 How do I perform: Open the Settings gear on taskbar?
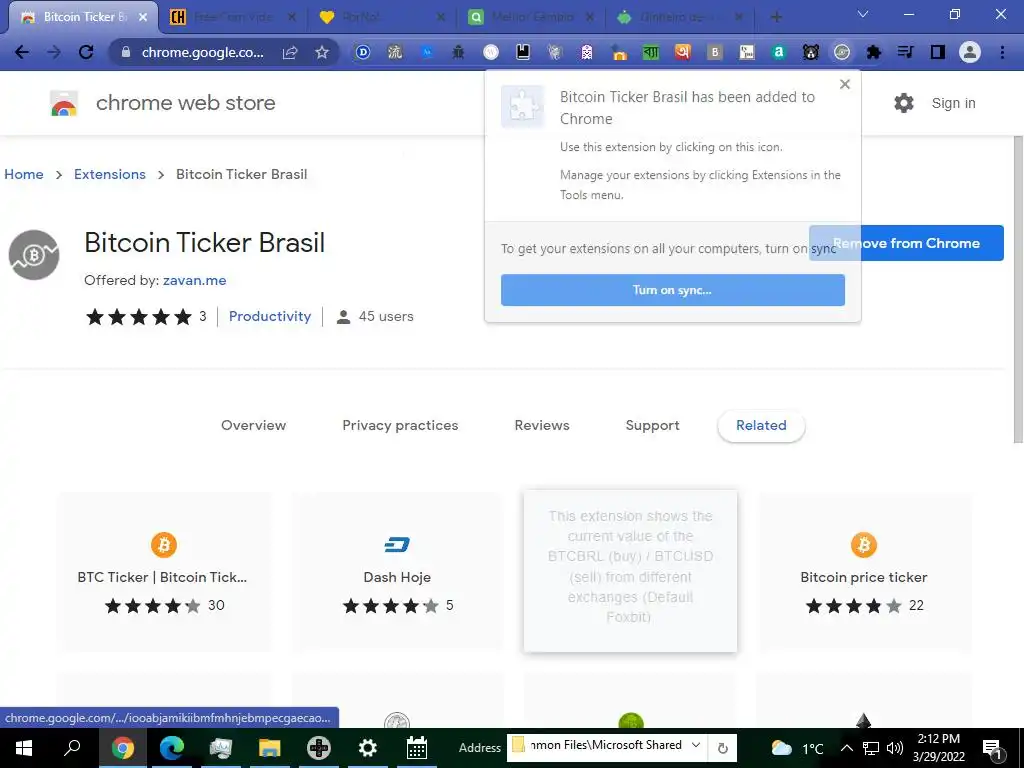[368, 748]
